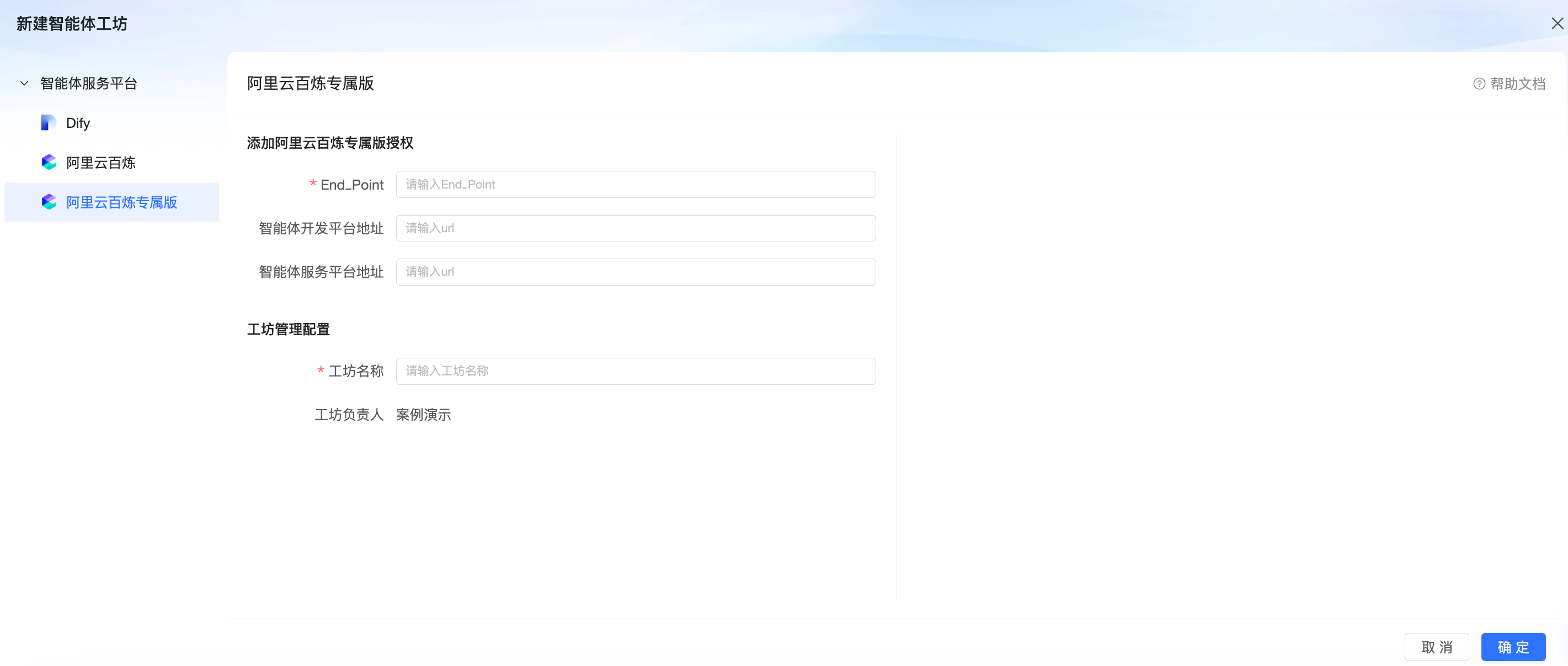
Task: Collapse the 智能体服务平台 tree chevron
Action: (24, 83)
